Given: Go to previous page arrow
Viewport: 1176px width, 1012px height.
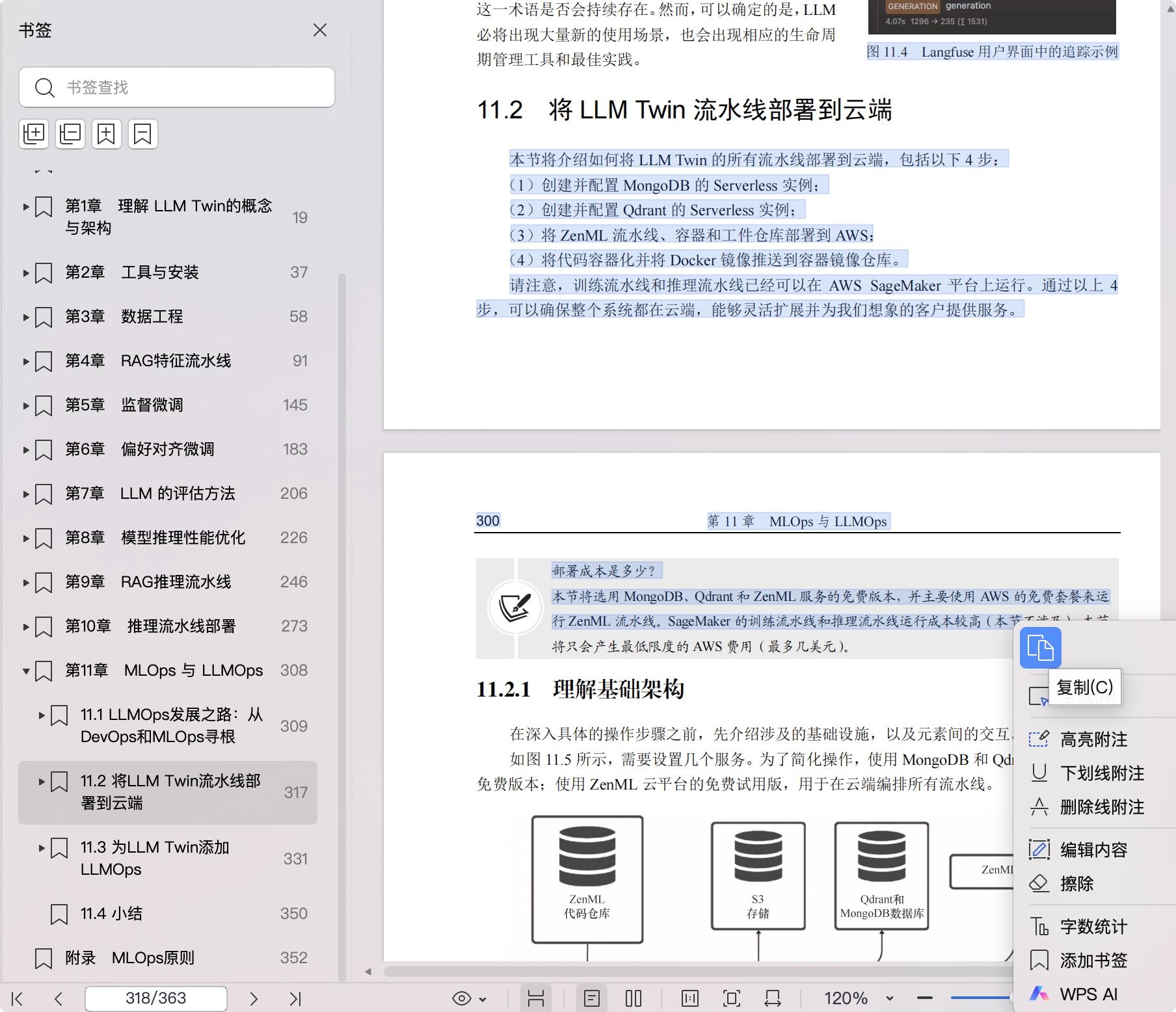Looking at the screenshot, I should 59,998.
